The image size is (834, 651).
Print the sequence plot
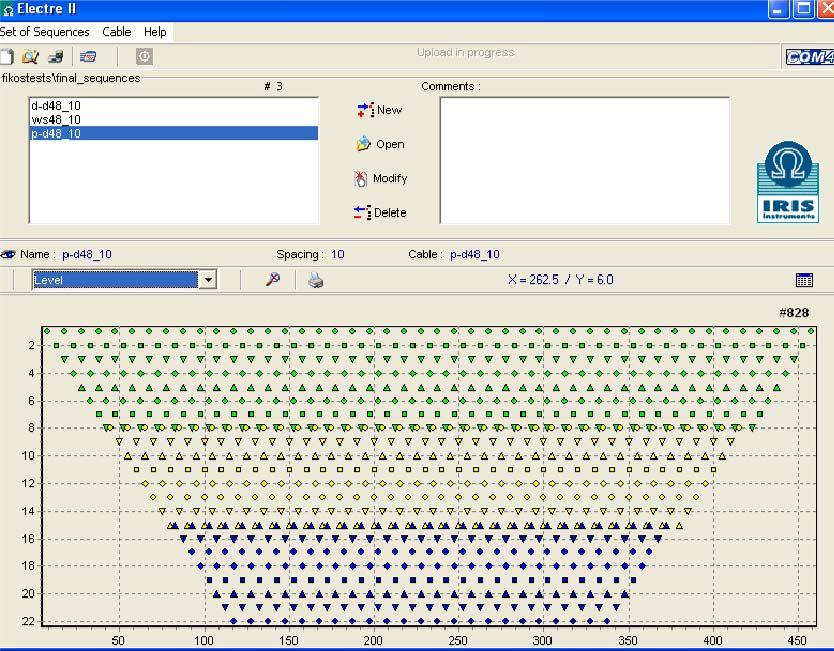click(315, 280)
